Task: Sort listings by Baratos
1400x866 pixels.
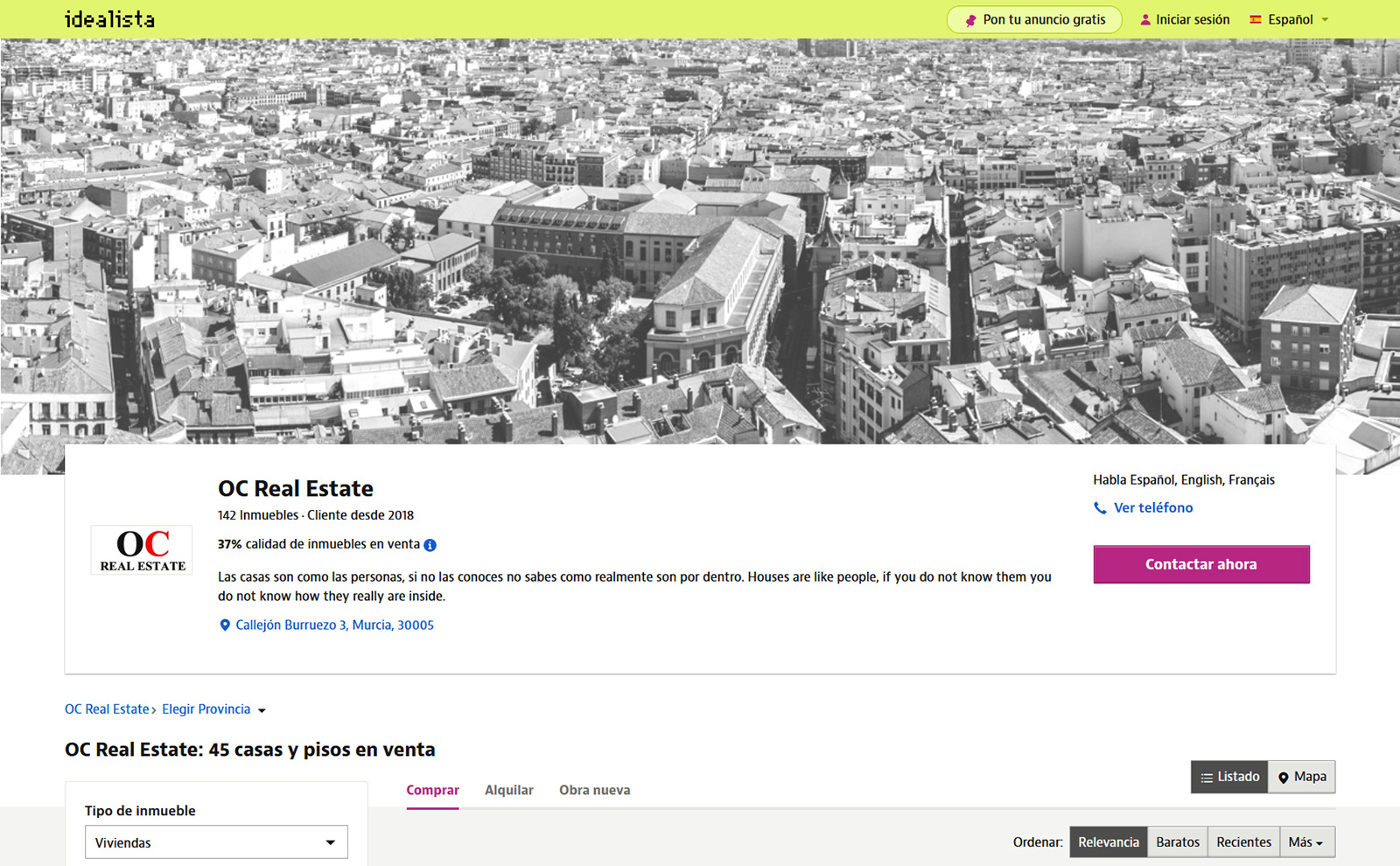Action: coord(1178,842)
